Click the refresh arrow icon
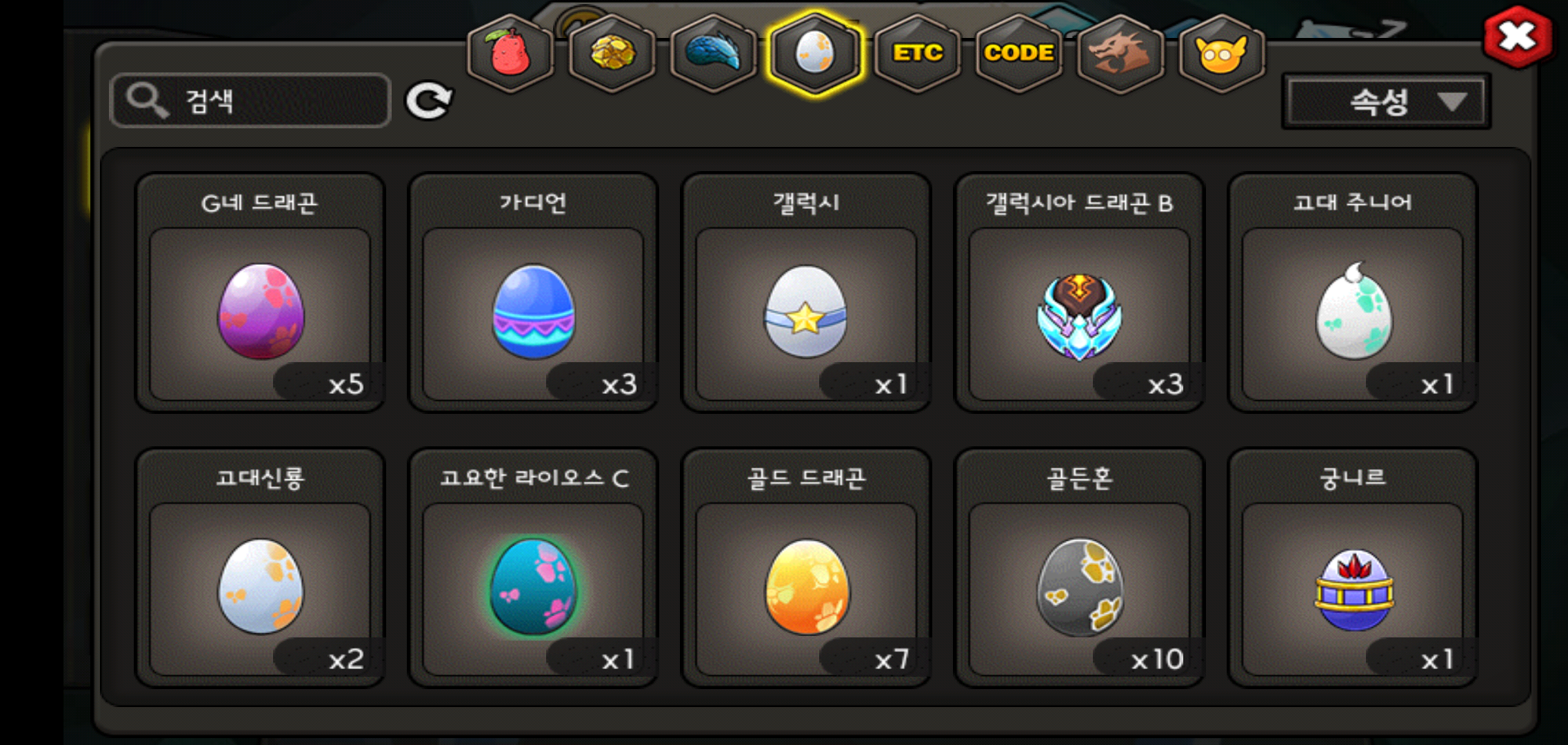Screen dimensions: 1568x745 [428, 101]
